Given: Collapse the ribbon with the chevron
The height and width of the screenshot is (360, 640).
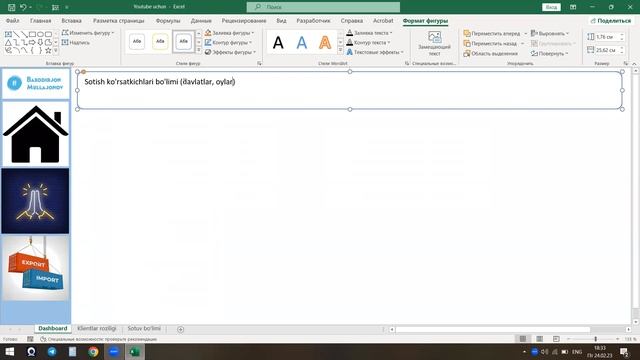Looking at the screenshot, I should pos(634,64).
